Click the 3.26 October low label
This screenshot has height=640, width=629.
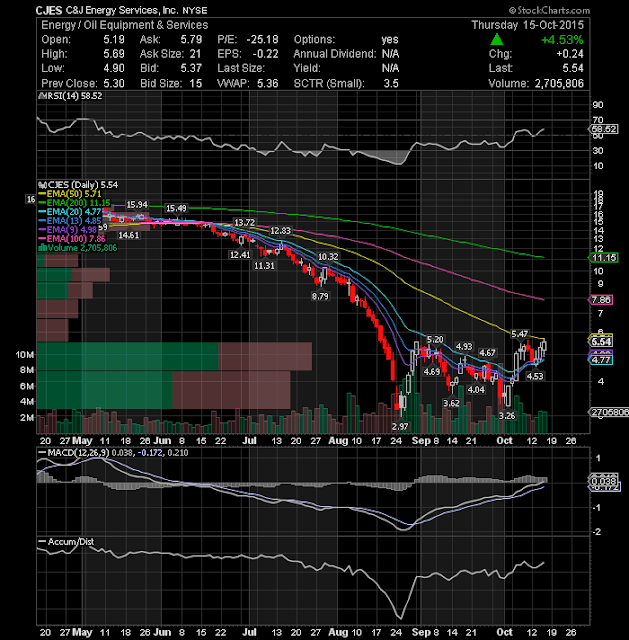pyautogui.click(x=507, y=416)
